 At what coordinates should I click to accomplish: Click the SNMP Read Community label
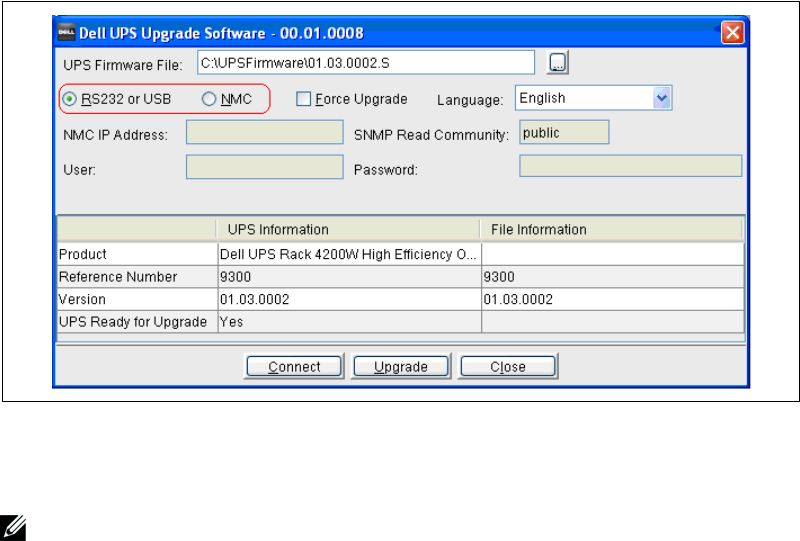click(432, 135)
